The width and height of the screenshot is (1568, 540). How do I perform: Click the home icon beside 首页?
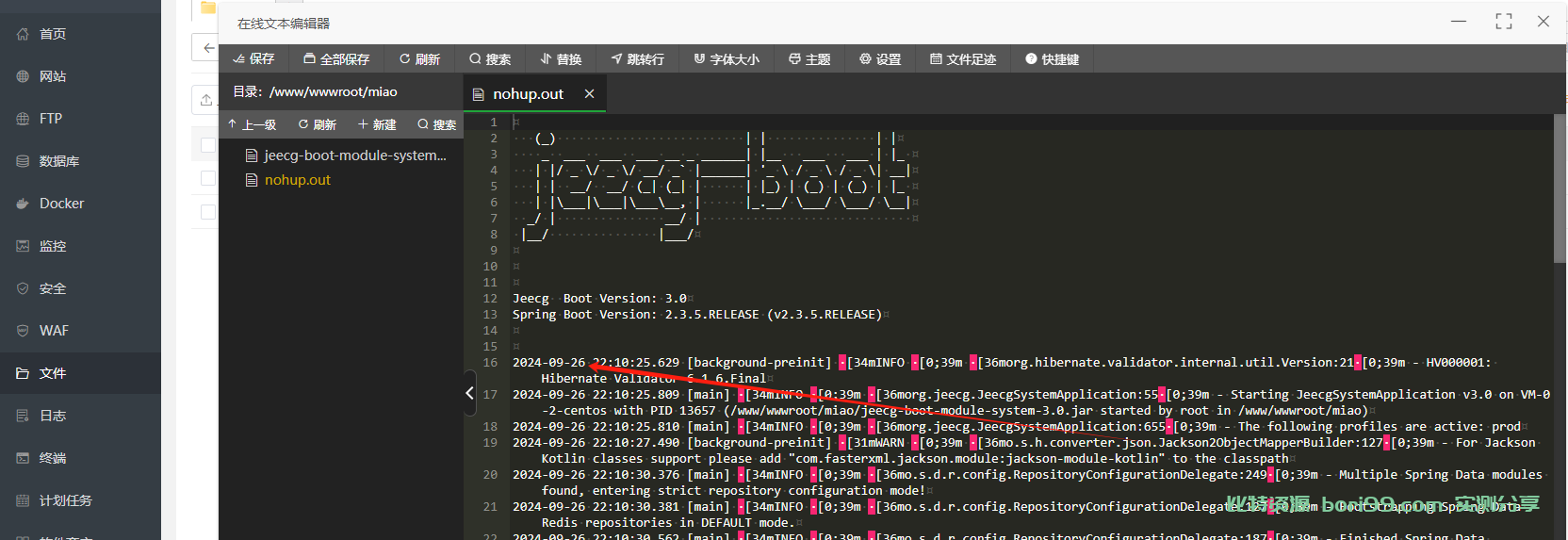[x=23, y=34]
